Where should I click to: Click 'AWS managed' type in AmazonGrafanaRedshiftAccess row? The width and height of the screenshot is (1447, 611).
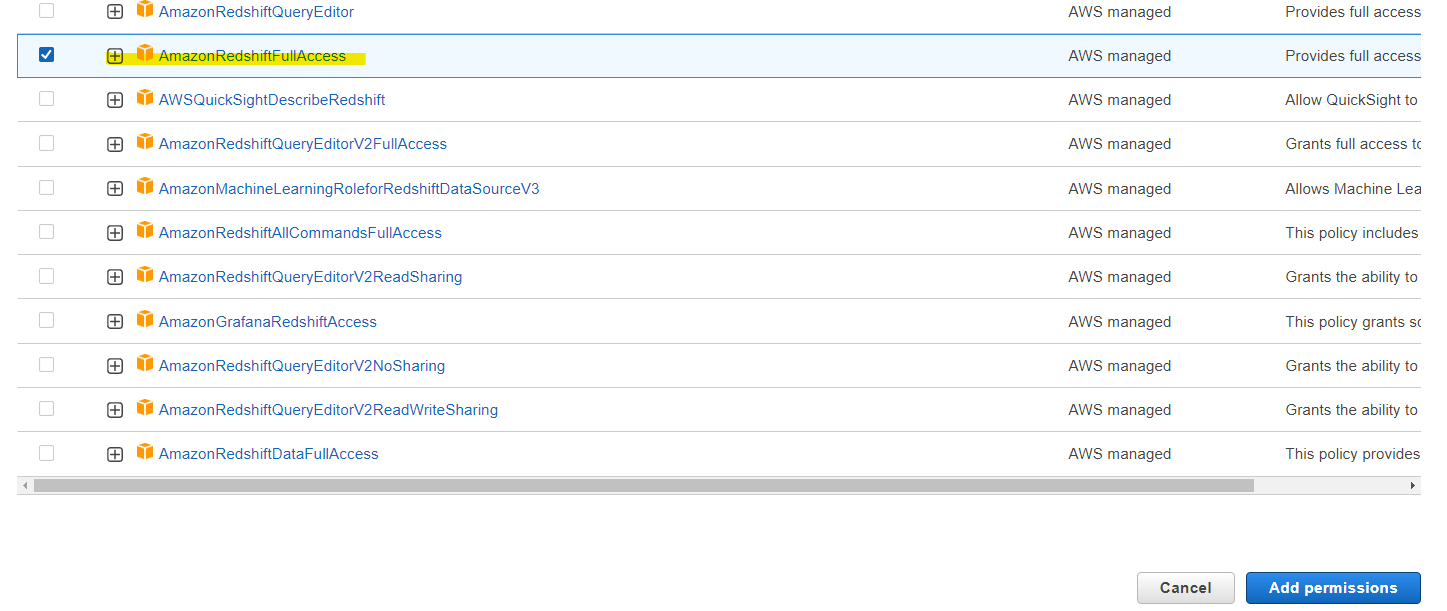[x=1119, y=322]
